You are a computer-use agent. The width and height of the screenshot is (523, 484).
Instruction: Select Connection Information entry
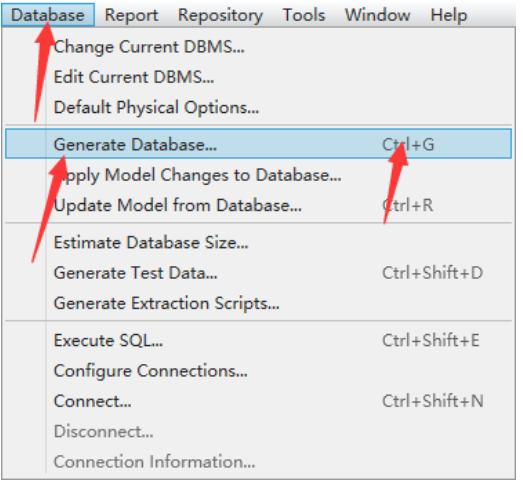click(258, 462)
